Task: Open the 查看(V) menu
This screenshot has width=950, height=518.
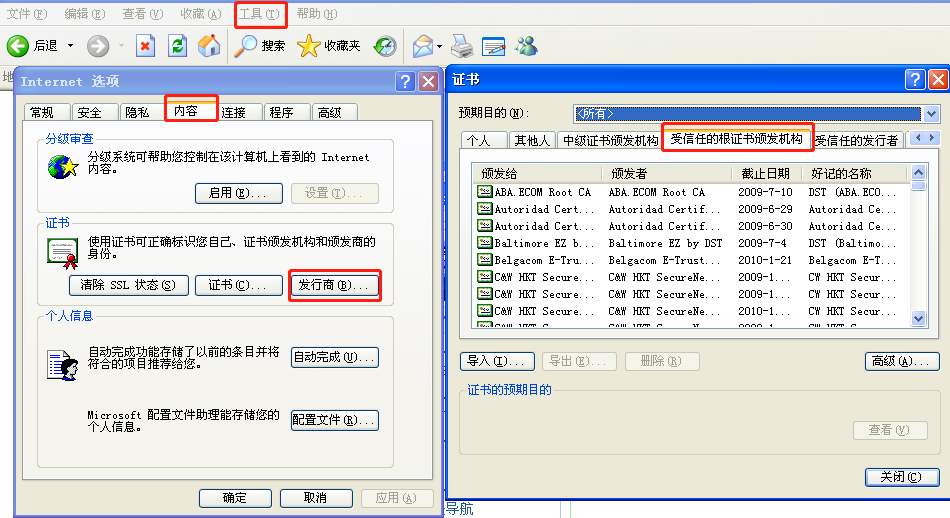Action: pyautogui.click(x=142, y=14)
